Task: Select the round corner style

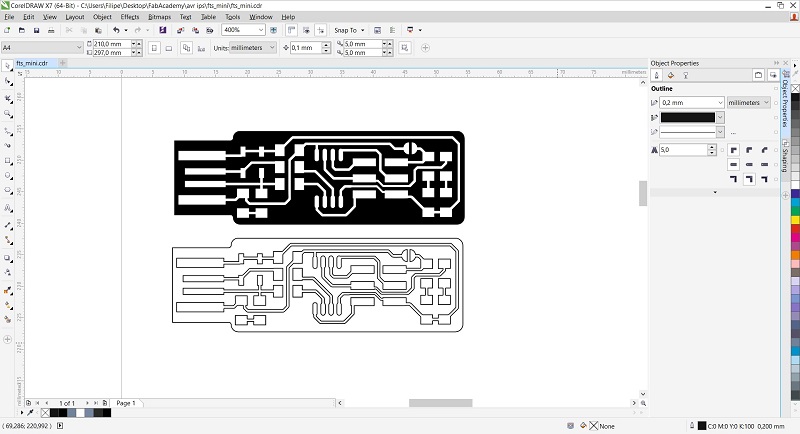Action: (x=749, y=150)
